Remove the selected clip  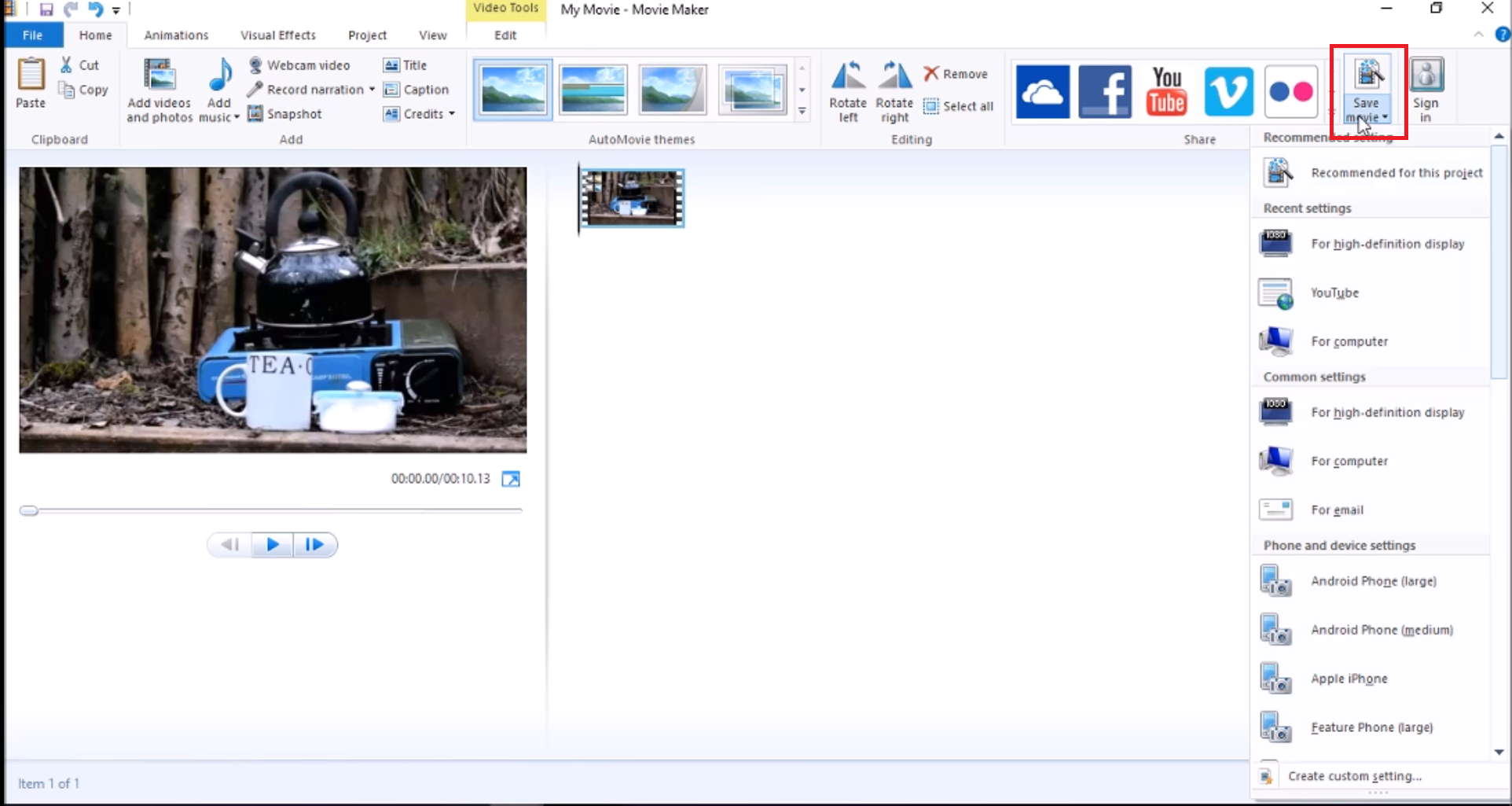(955, 73)
